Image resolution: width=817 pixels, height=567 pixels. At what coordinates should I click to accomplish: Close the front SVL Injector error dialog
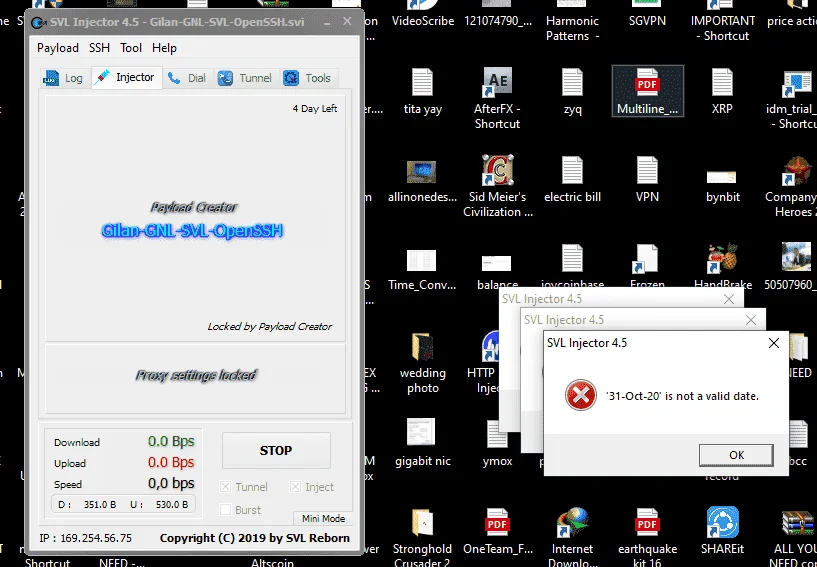coord(774,342)
